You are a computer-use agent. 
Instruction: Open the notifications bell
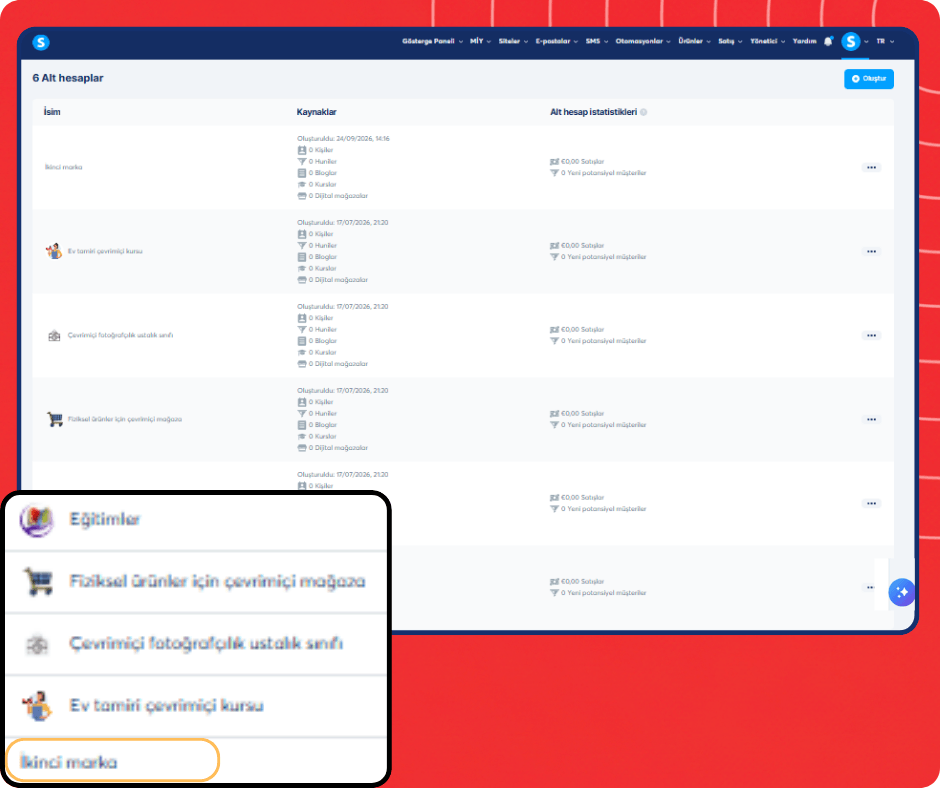pyautogui.click(x=828, y=41)
